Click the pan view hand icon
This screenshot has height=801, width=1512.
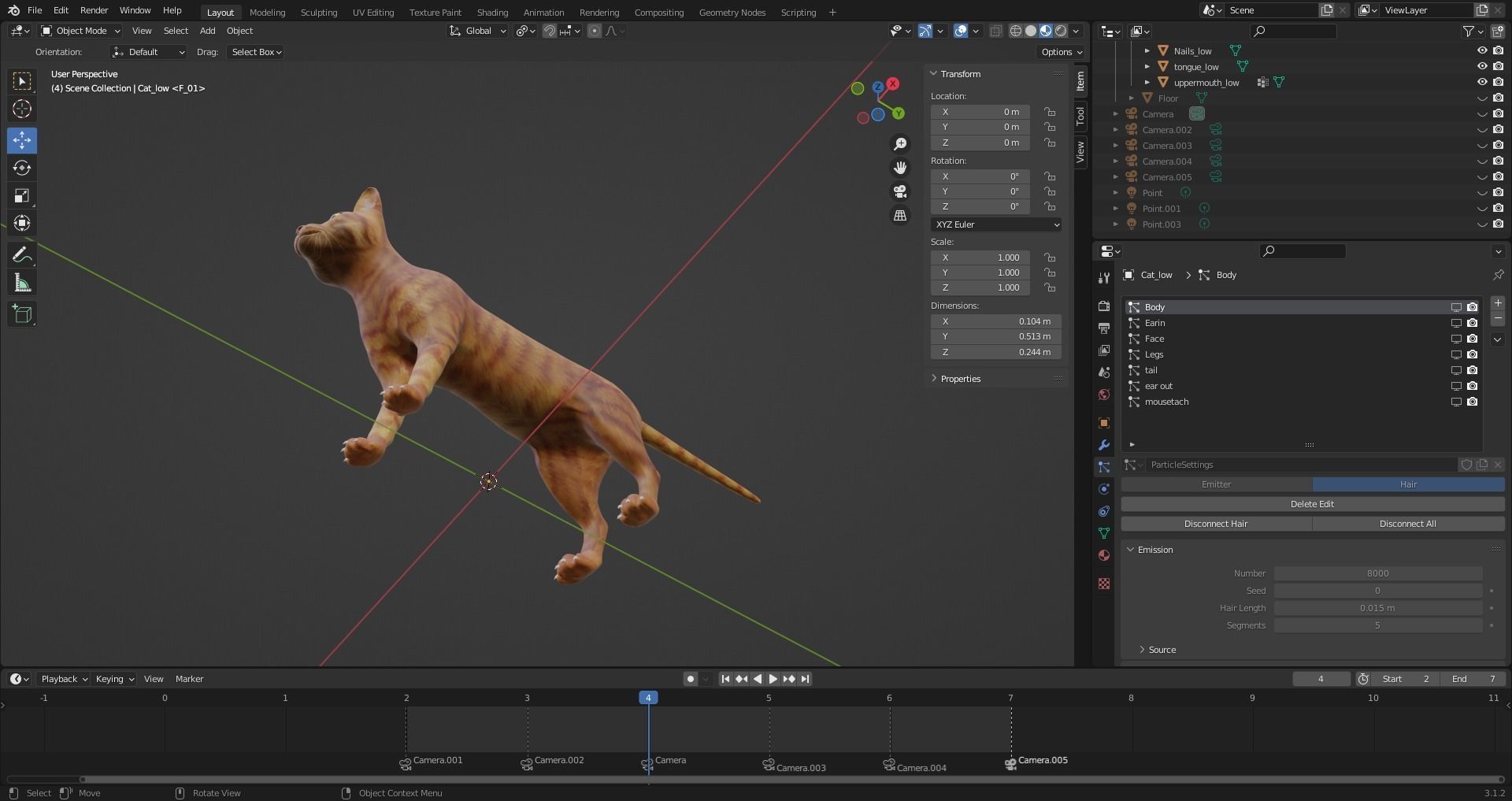click(900, 168)
